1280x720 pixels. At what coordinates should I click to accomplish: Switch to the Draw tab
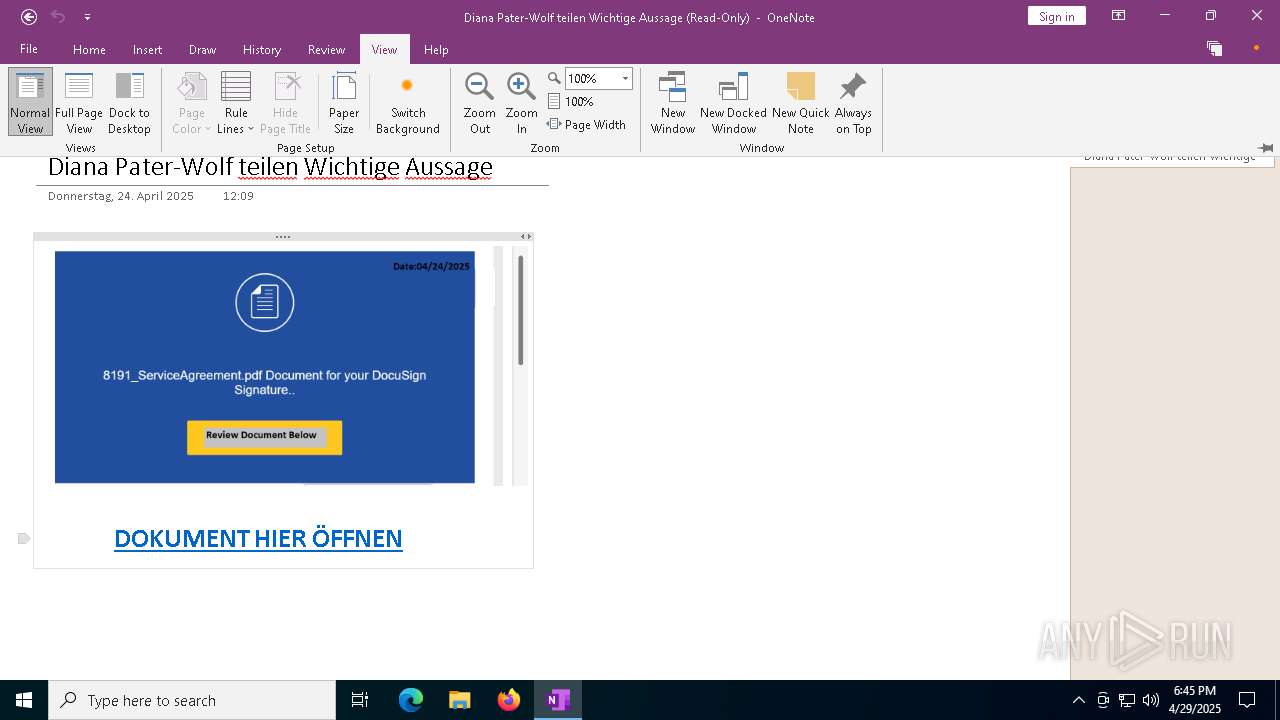(x=202, y=49)
